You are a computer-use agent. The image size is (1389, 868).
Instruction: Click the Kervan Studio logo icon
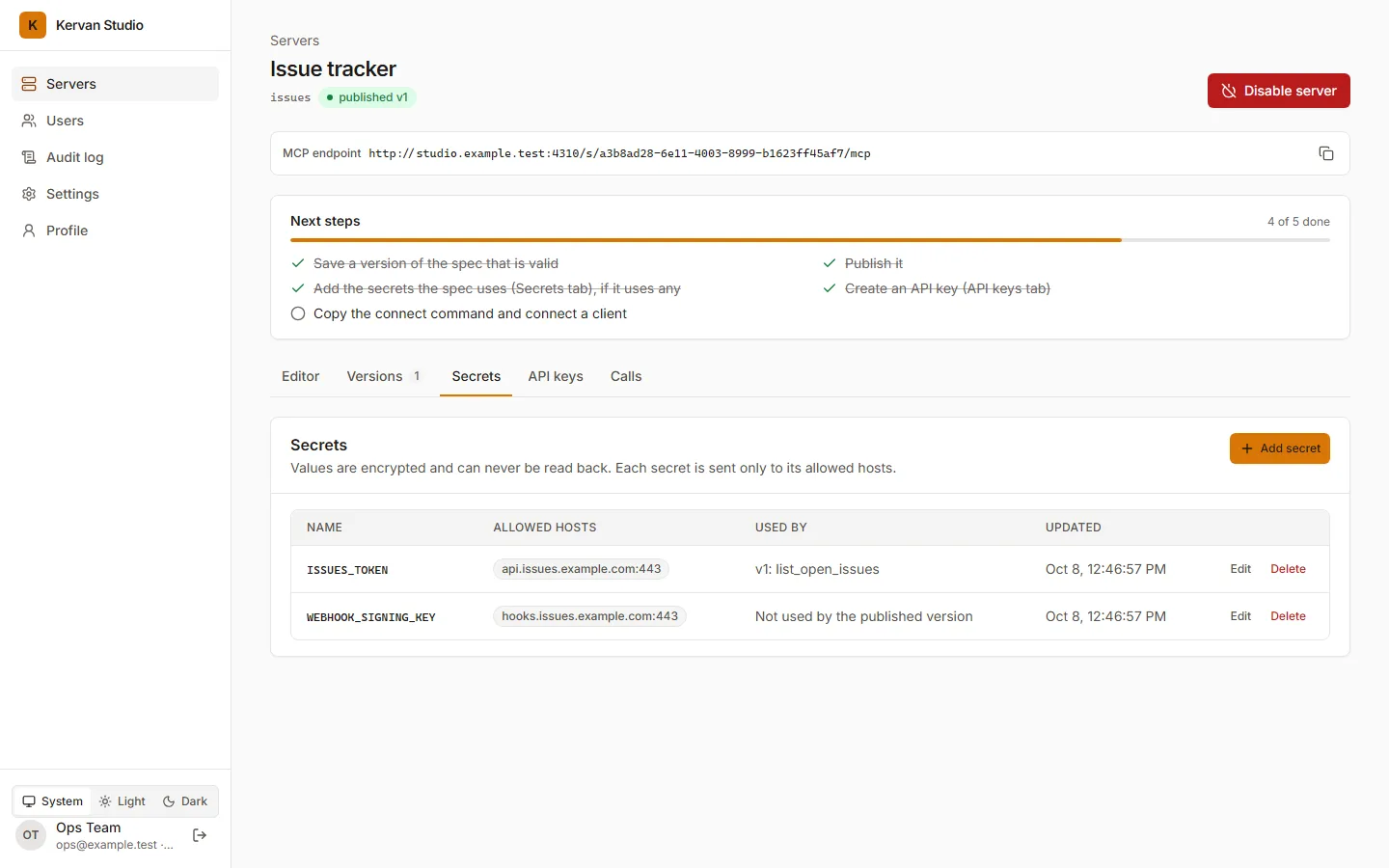pyautogui.click(x=33, y=25)
